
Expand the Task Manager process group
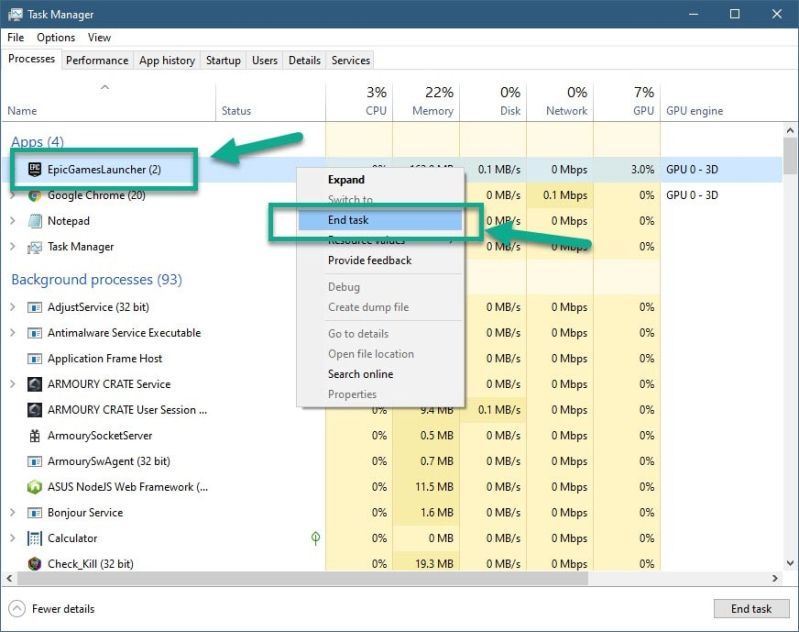coord(13,247)
